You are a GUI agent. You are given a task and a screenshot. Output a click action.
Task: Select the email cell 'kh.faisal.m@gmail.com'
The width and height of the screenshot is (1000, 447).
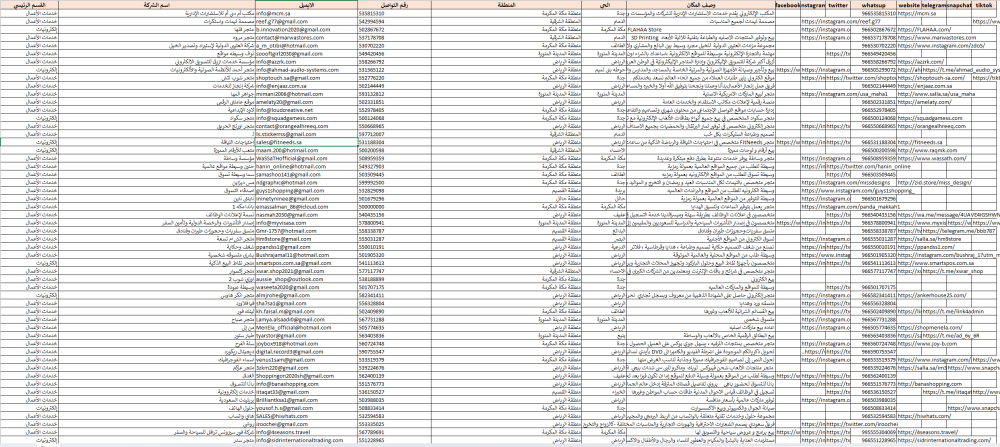click(306, 312)
